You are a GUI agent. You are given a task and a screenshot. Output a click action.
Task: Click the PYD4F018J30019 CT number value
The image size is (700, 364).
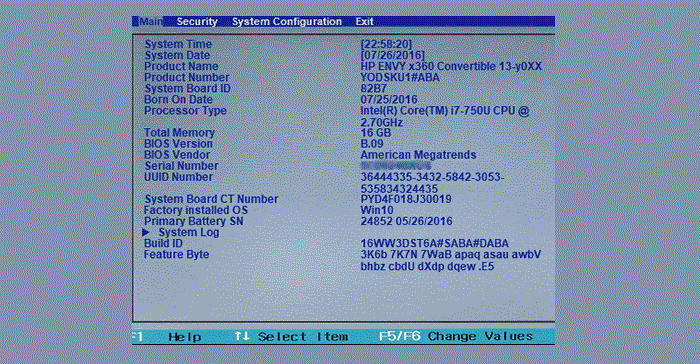point(406,199)
